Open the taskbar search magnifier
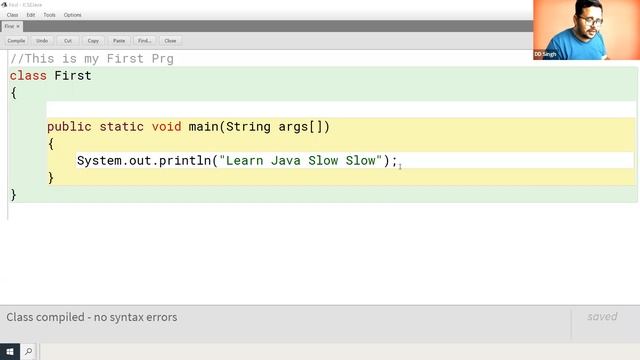 click(29, 351)
